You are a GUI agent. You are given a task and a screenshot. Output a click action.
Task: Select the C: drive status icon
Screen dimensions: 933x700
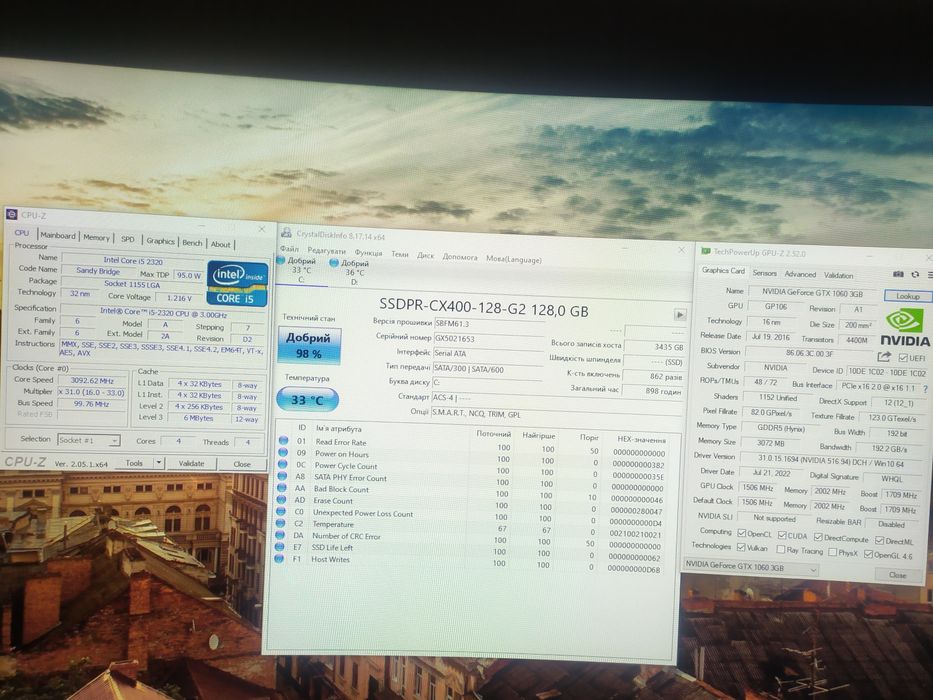281,260
